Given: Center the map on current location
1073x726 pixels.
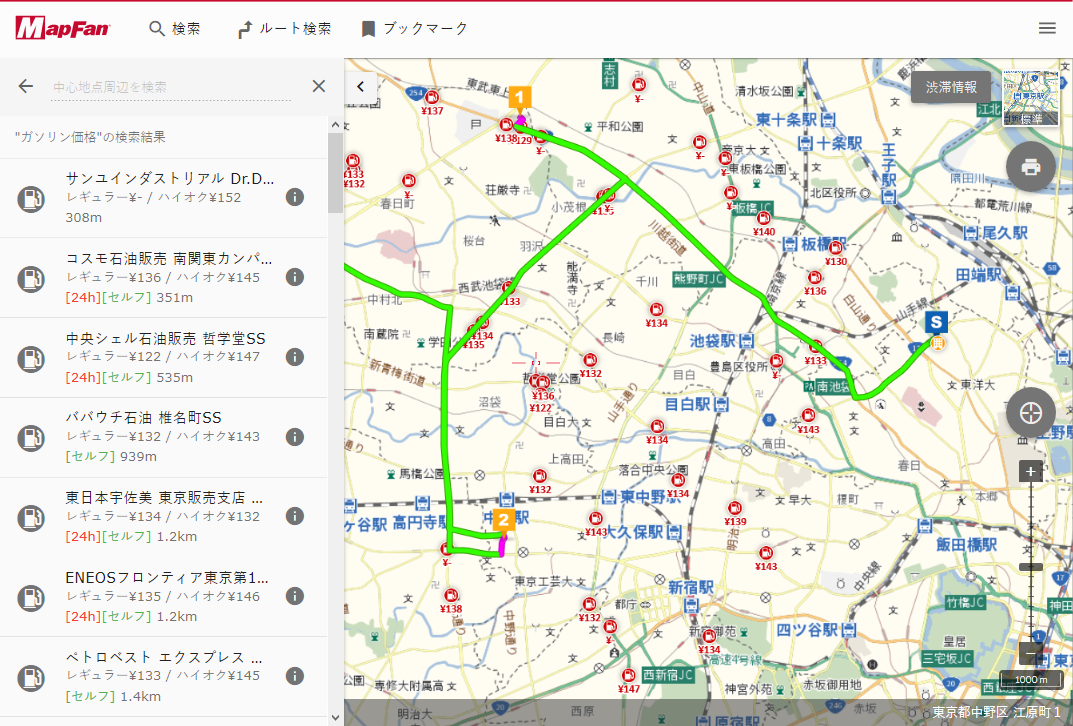Looking at the screenshot, I should (x=1031, y=413).
